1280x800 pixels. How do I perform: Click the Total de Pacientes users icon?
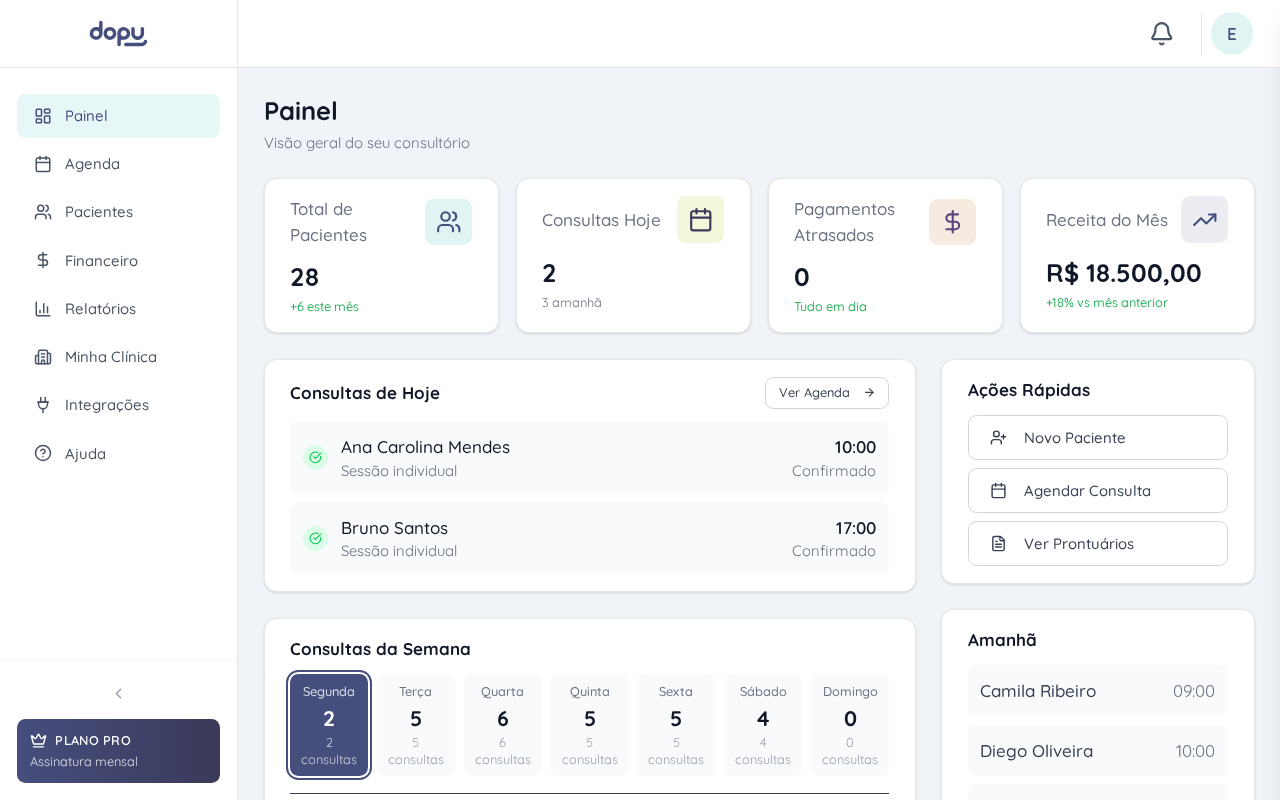coord(448,222)
